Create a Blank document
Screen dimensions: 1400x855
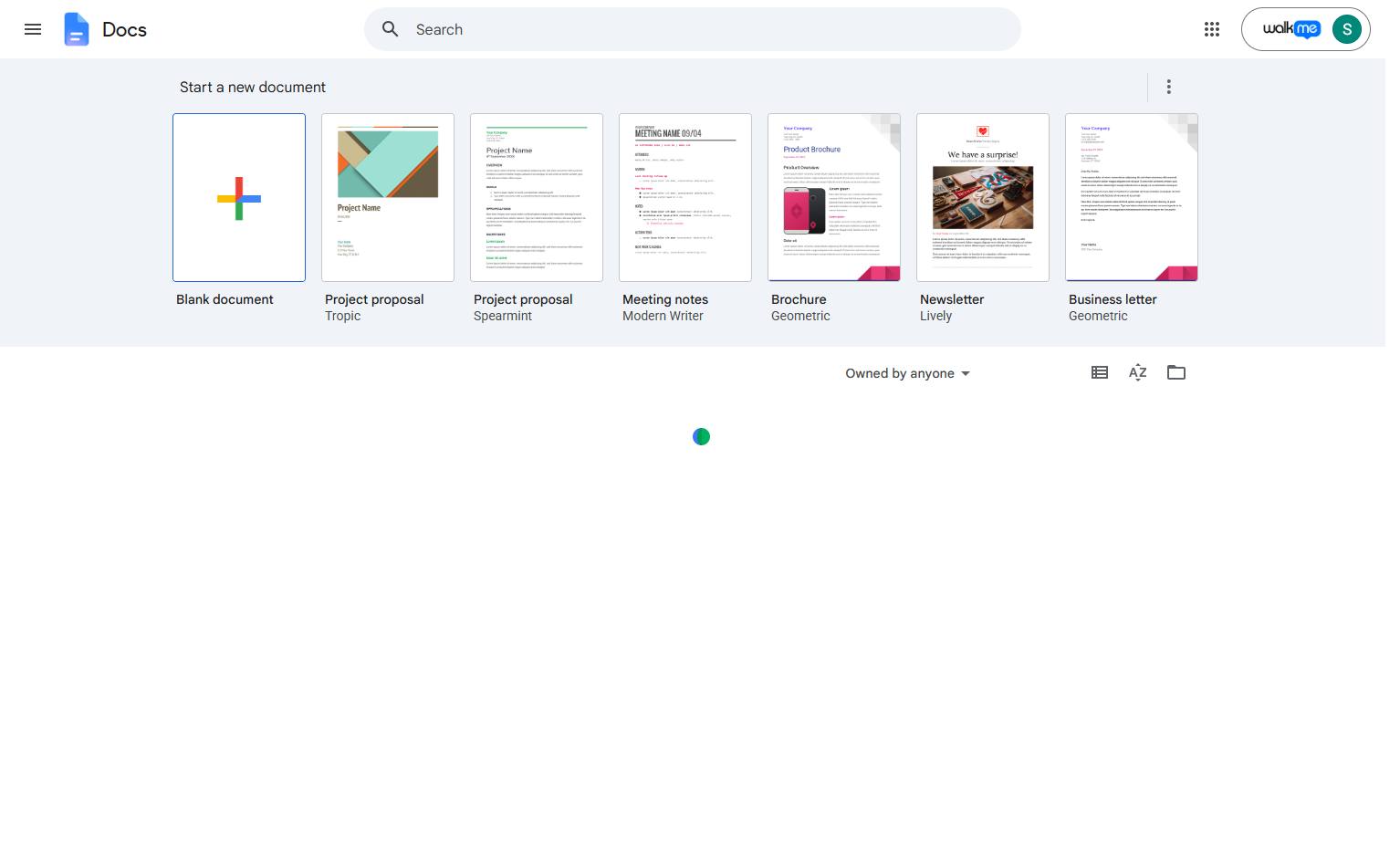click(x=239, y=197)
